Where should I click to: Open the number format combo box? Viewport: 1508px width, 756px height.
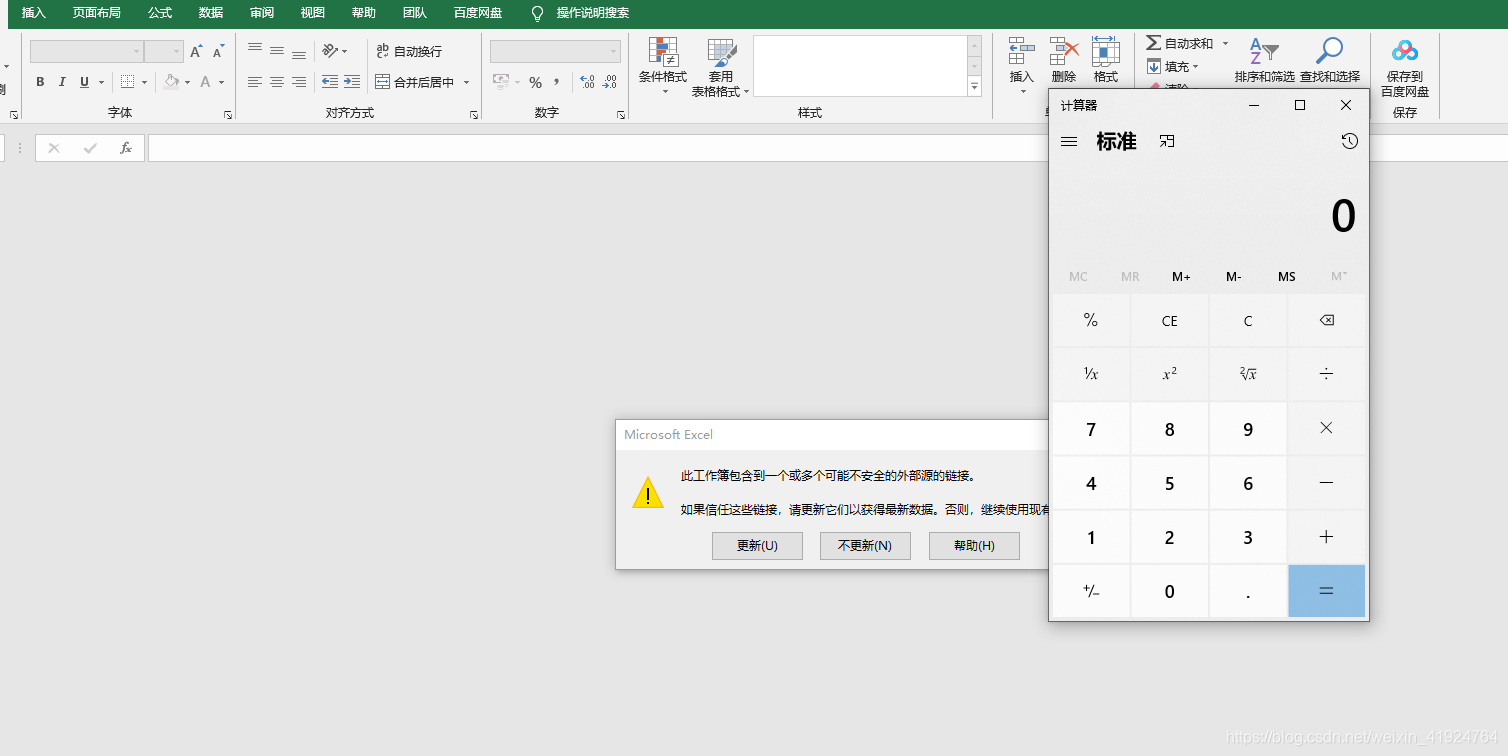(555, 52)
